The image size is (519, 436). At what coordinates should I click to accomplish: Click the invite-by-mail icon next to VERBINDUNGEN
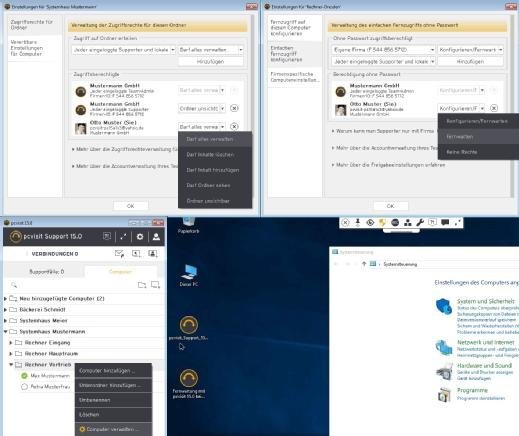click(x=119, y=254)
